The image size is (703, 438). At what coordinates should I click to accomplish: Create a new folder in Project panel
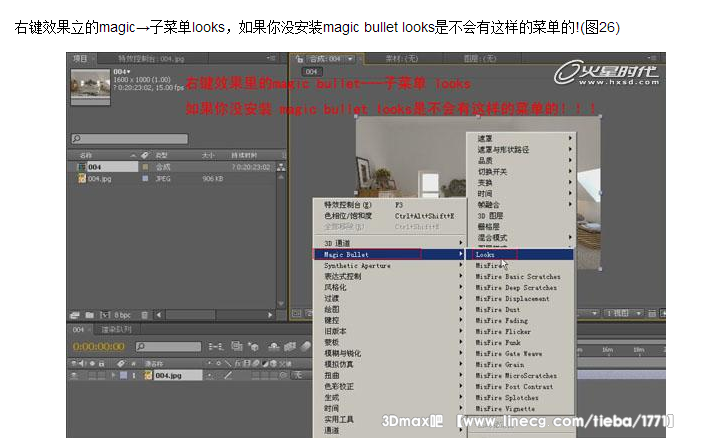(x=90, y=315)
